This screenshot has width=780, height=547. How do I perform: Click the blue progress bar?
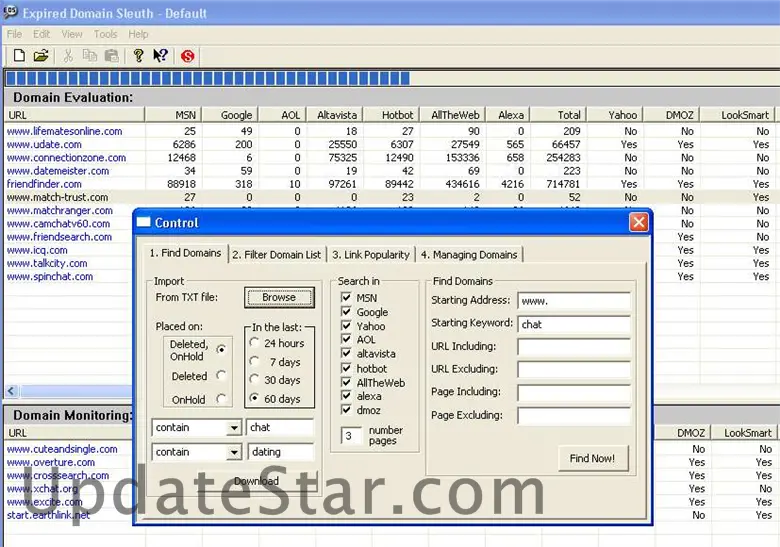tap(207, 78)
